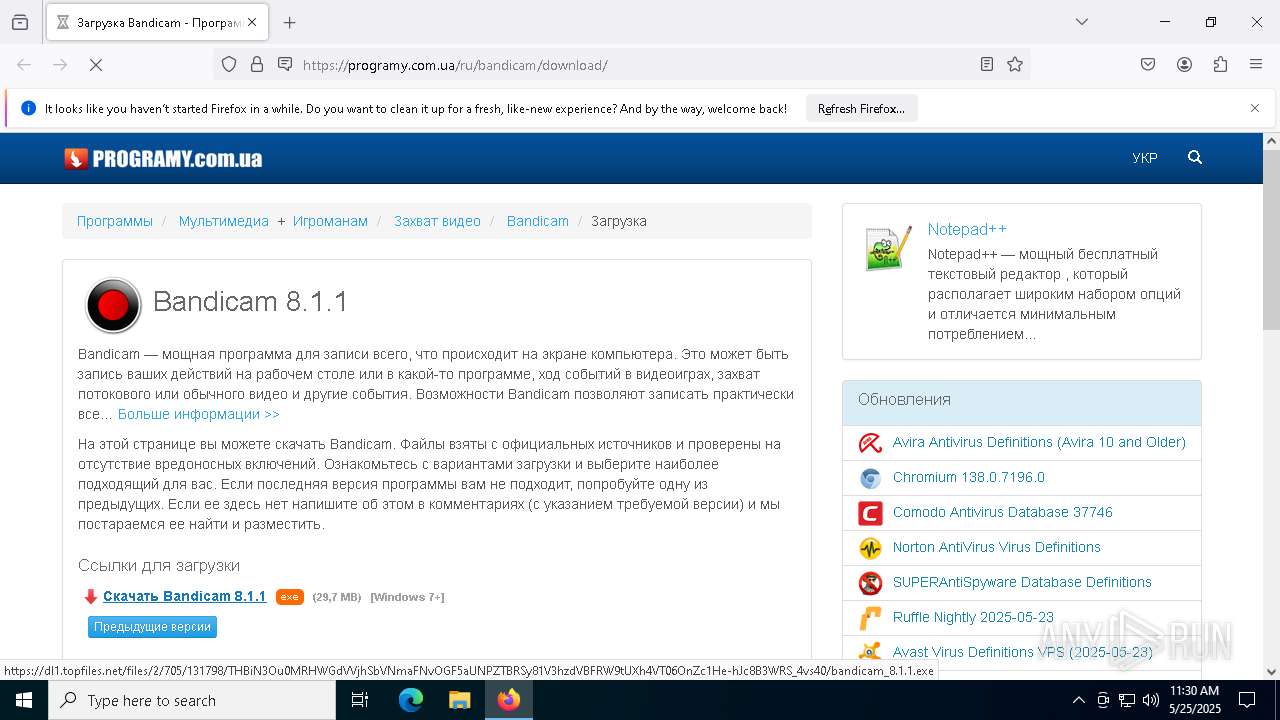This screenshot has width=1280, height=720.
Task: Toggle reader view icon
Action: (987, 65)
